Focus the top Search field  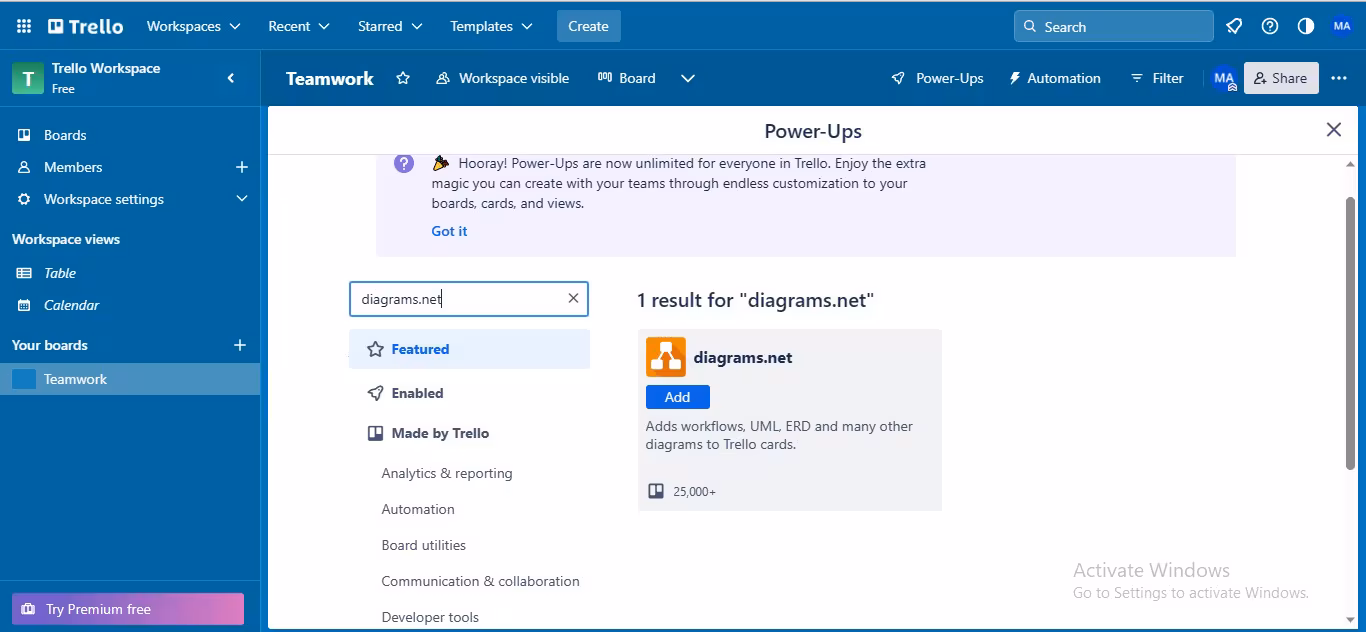click(x=1114, y=26)
